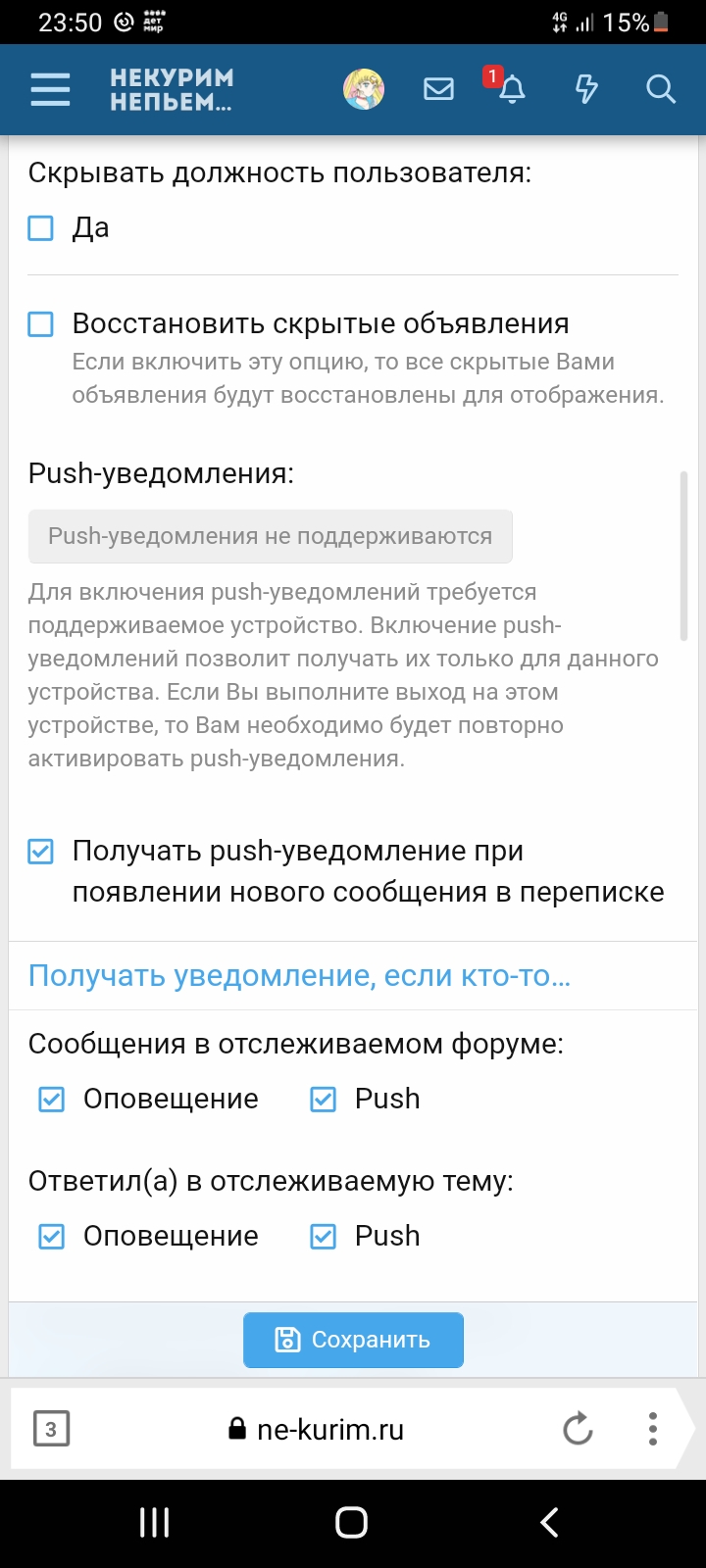Open private messages envelope icon

pos(438,89)
